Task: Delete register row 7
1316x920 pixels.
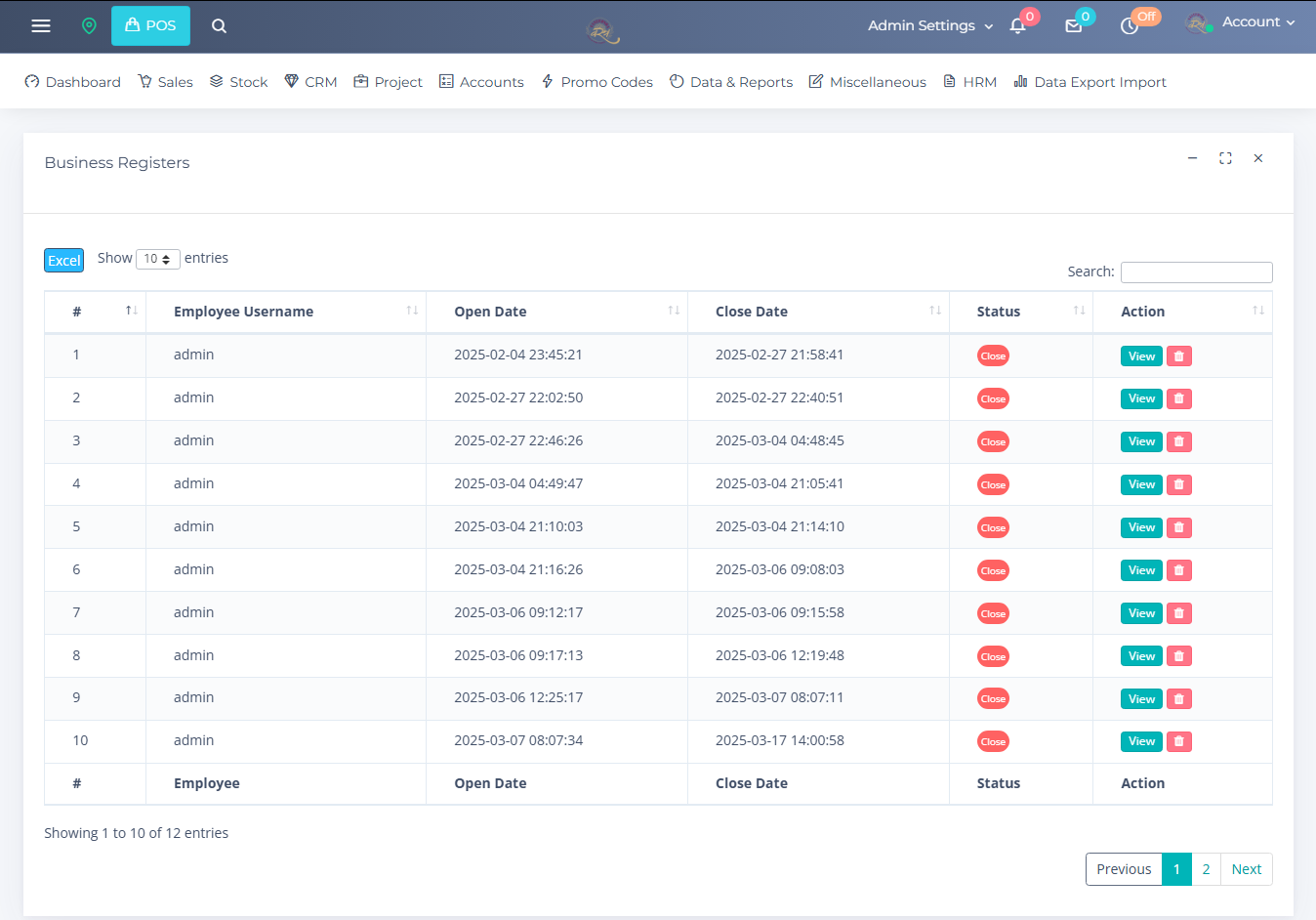Action: 1179,613
